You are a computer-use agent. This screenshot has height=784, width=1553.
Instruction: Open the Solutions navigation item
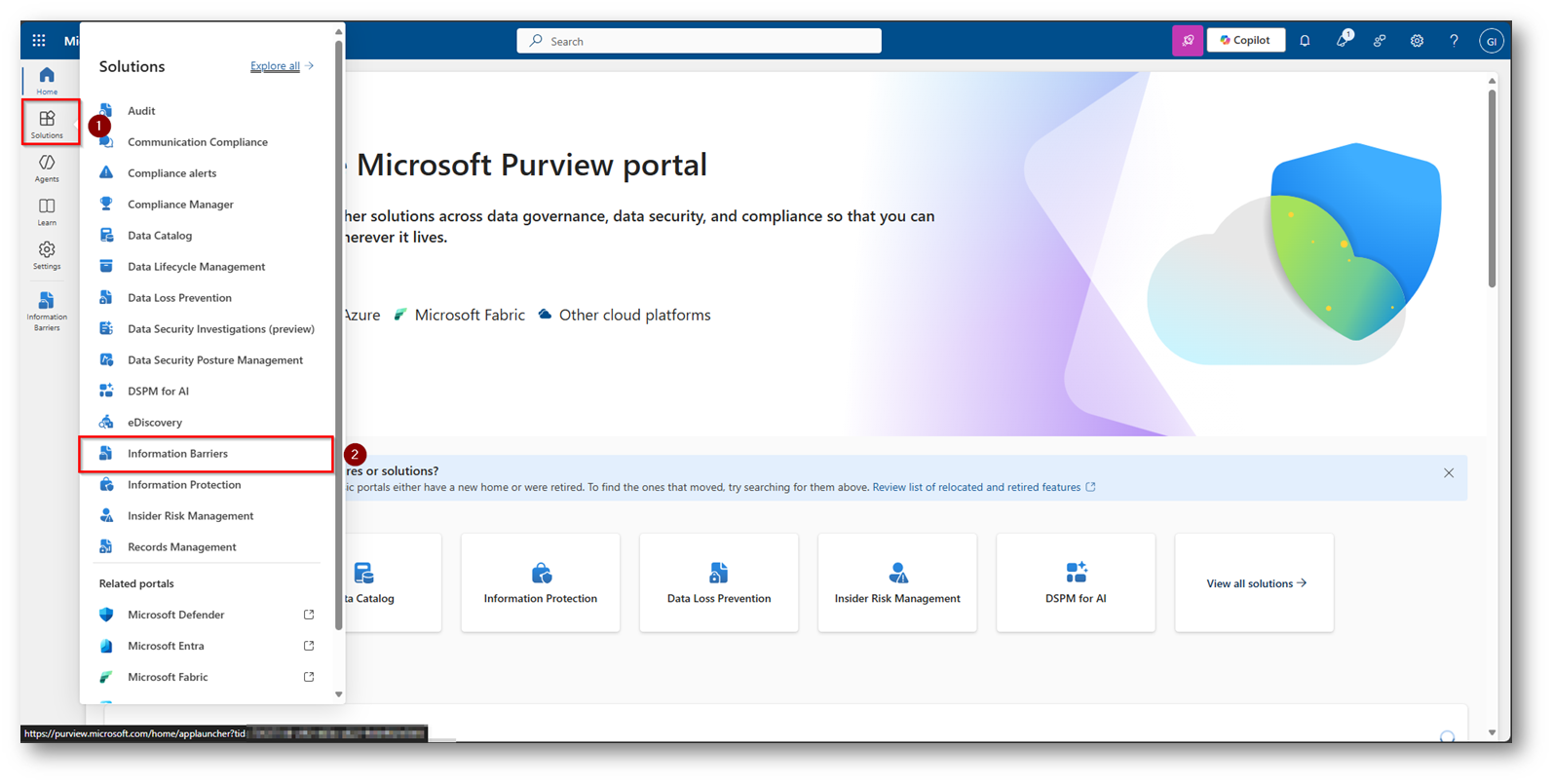(47, 124)
